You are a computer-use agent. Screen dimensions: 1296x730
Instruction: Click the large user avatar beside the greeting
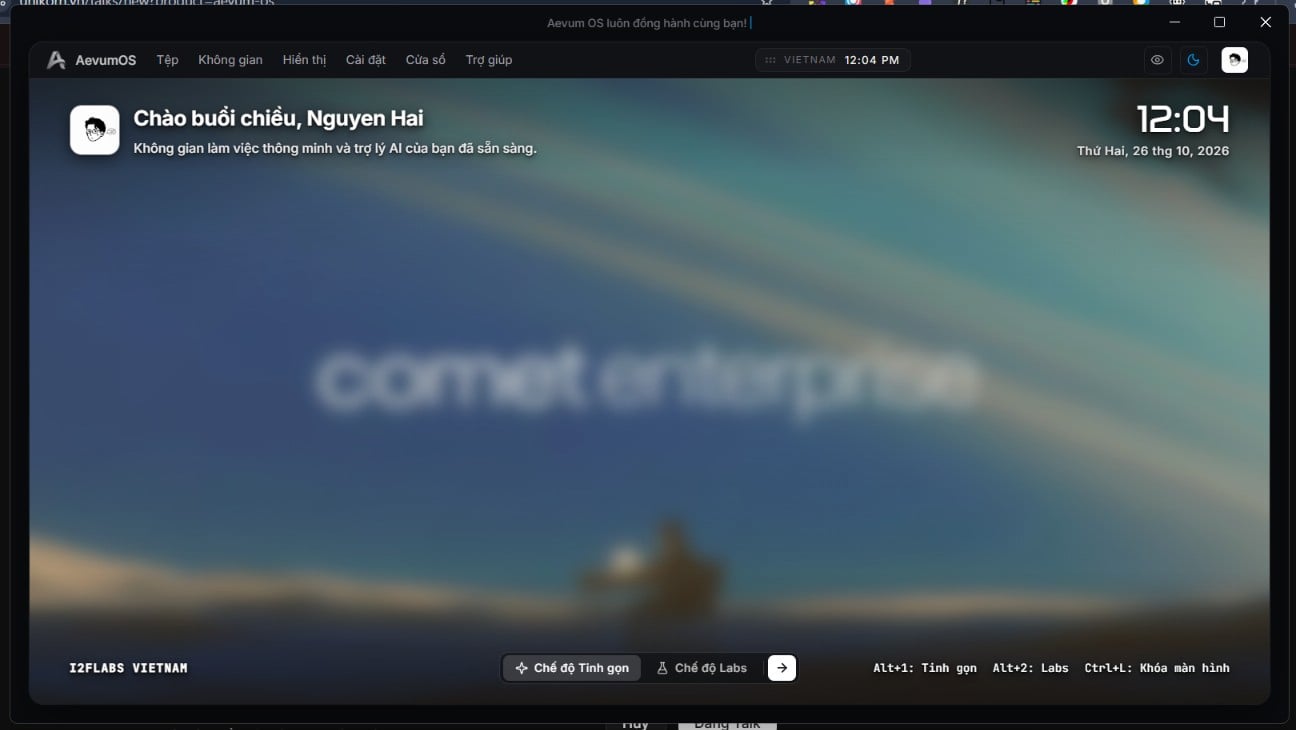(x=95, y=130)
